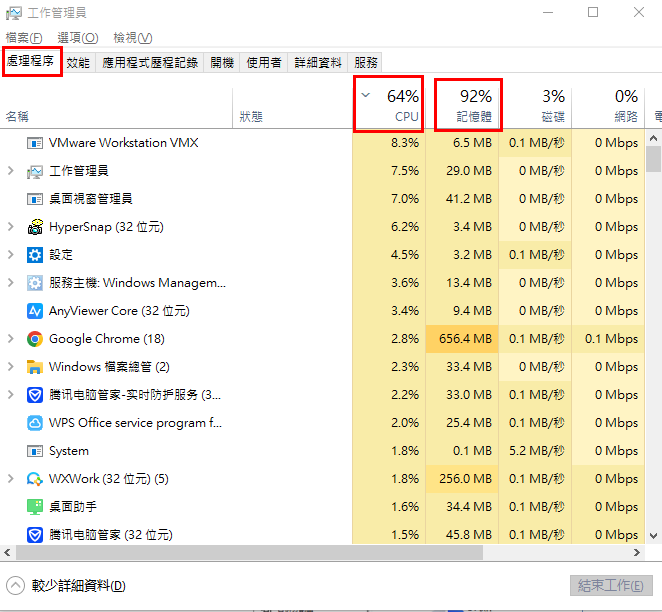Click the vertical scrollbar up arrow
Image resolution: width=662 pixels, height=612 pixels.
coord(654,138)
